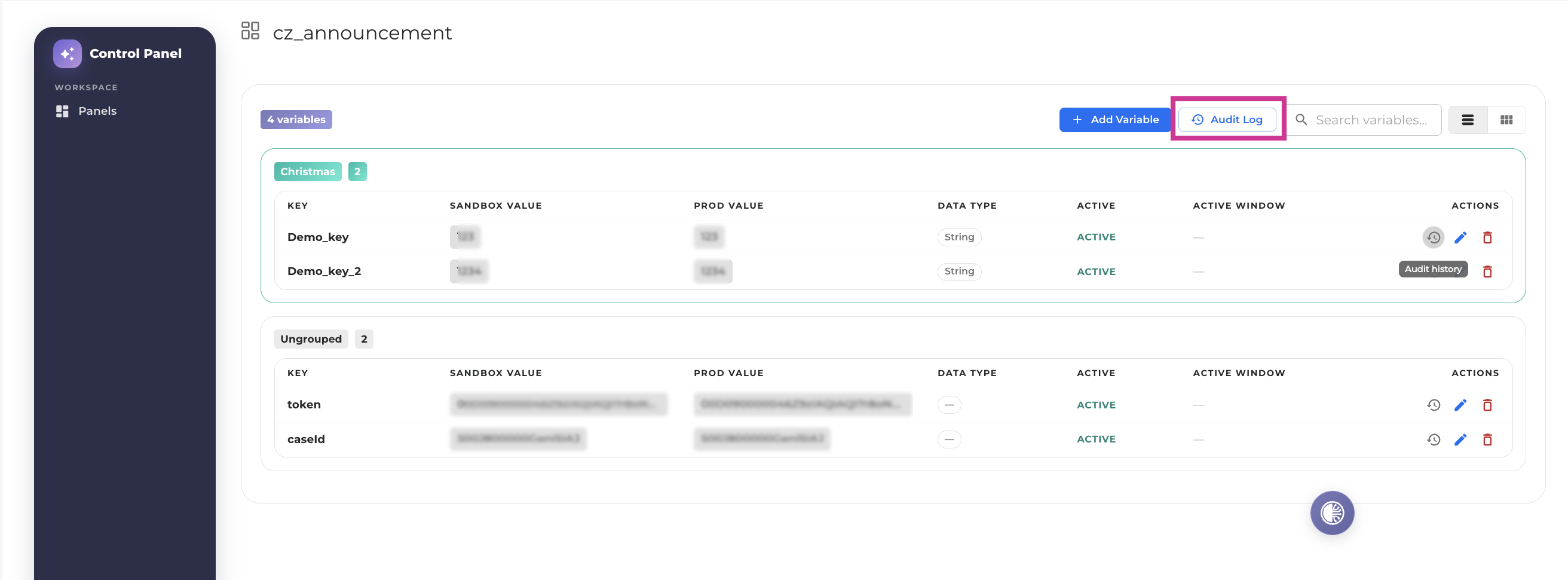Click the Add Variable button
The height and width of the screenshot is (580, 1568).
1115,120
